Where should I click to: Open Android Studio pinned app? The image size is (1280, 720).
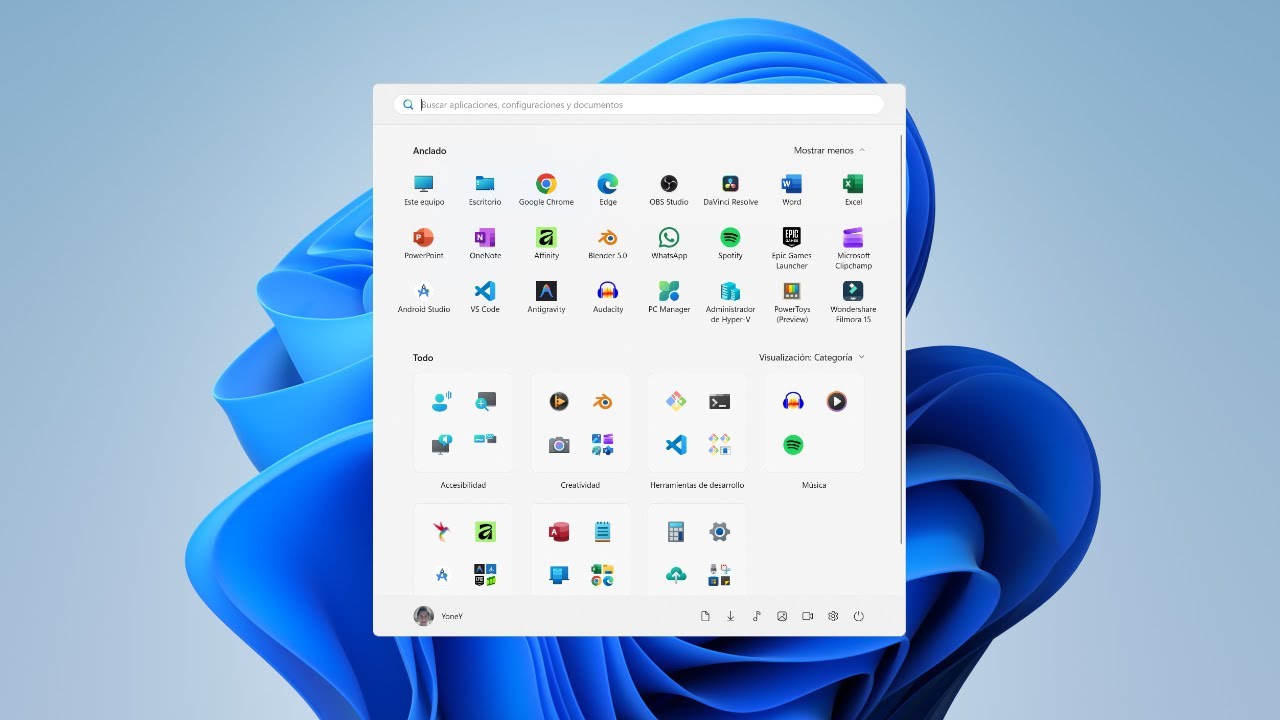(x=424, y=297)
